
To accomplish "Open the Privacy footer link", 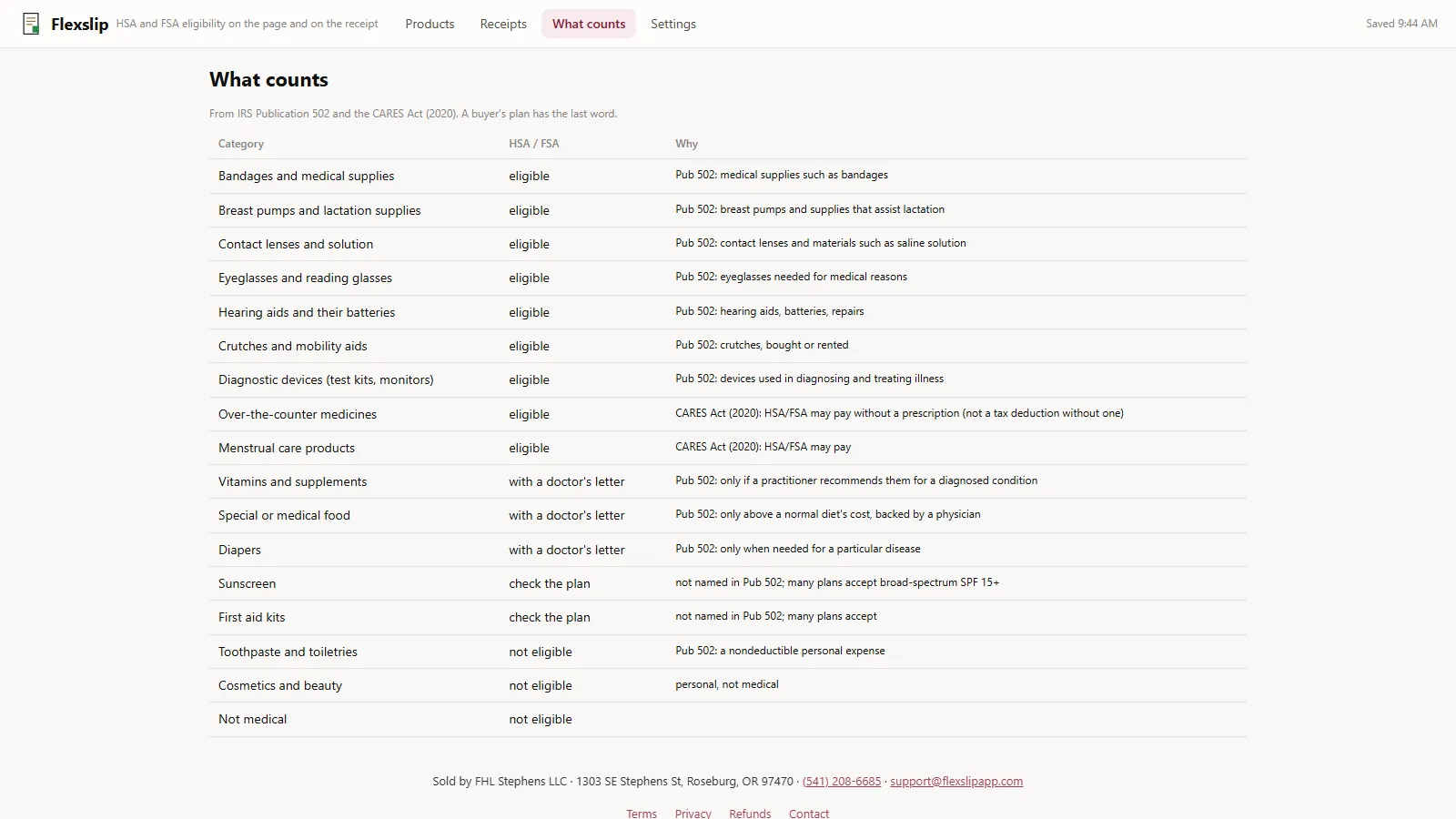I will (693, 814).
